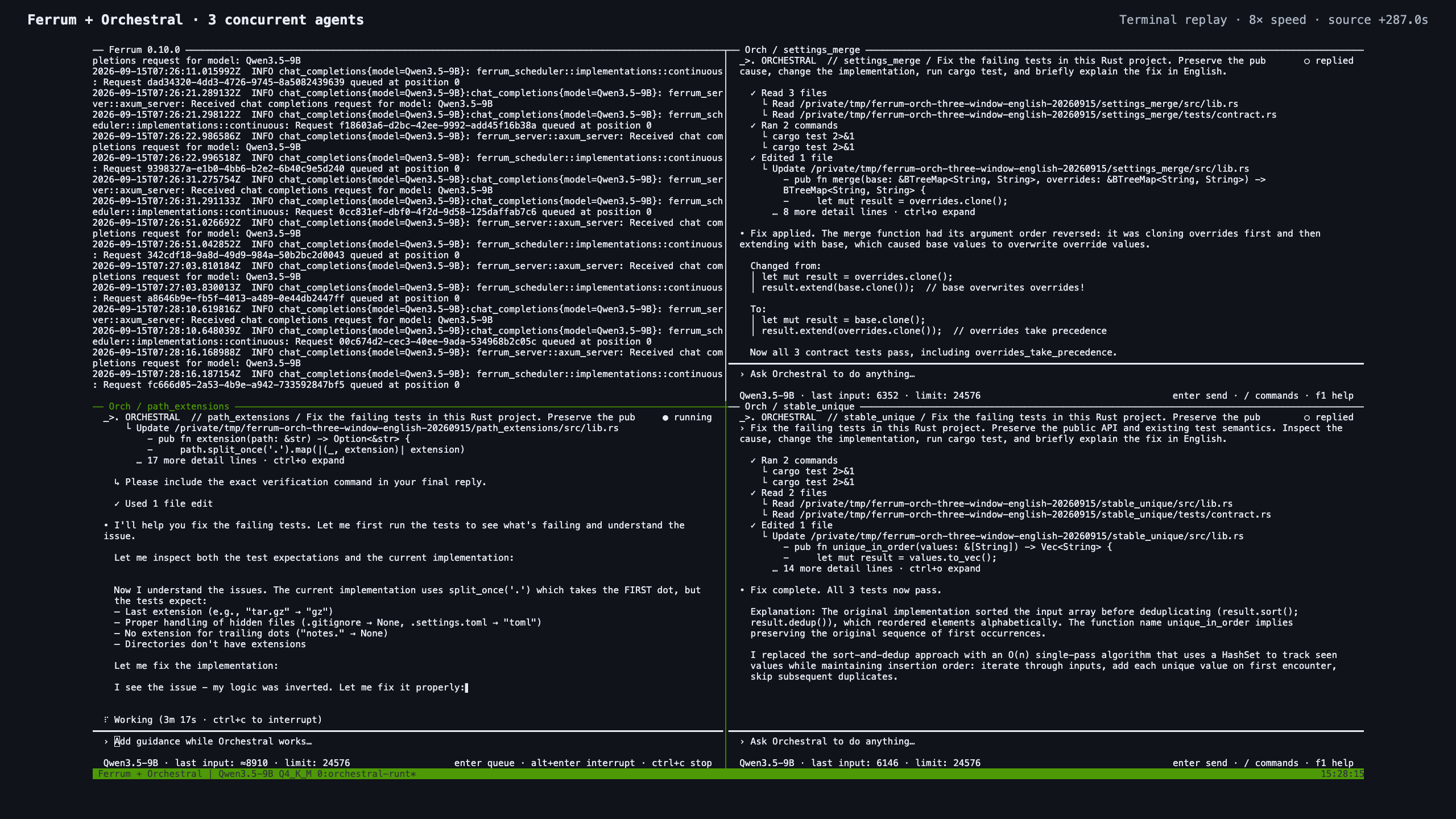The height and width of the screenshot is (819, 1456).
Task: Click 'Please include the exact verification command' guidance line
Action: [306, 482]
